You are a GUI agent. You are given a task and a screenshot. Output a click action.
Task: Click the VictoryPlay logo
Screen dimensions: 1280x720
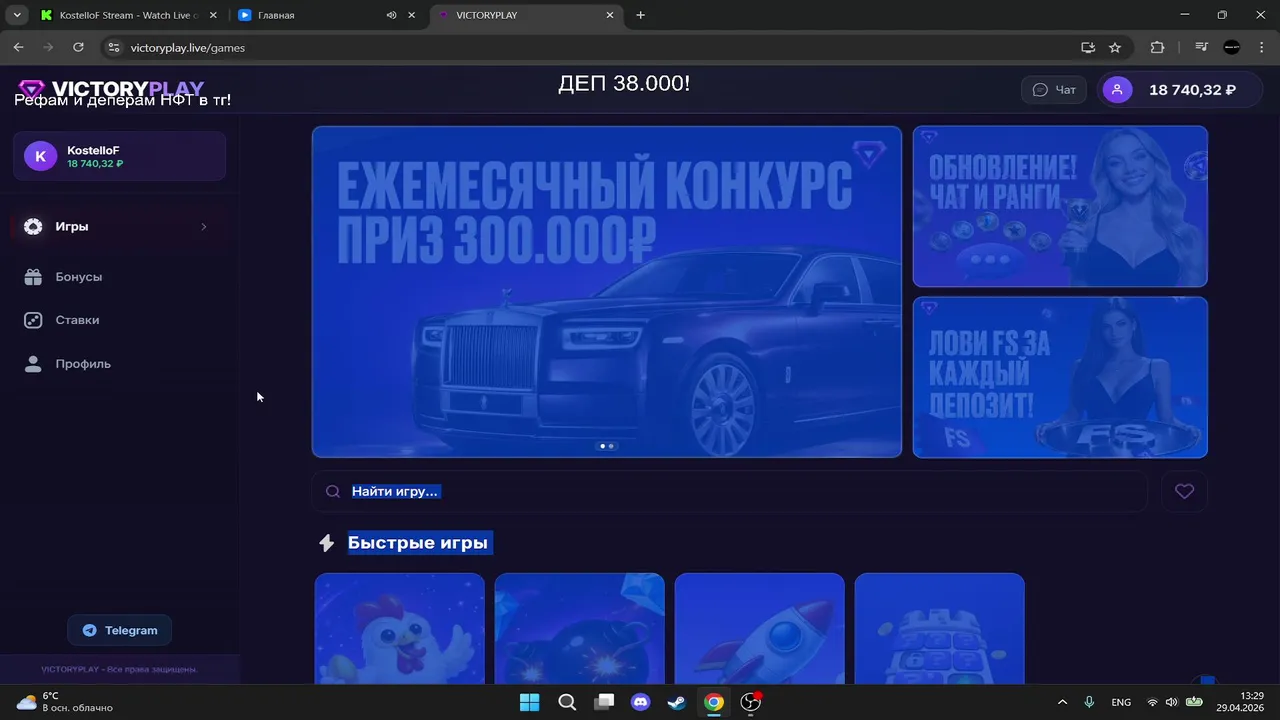tap(111, 89)
